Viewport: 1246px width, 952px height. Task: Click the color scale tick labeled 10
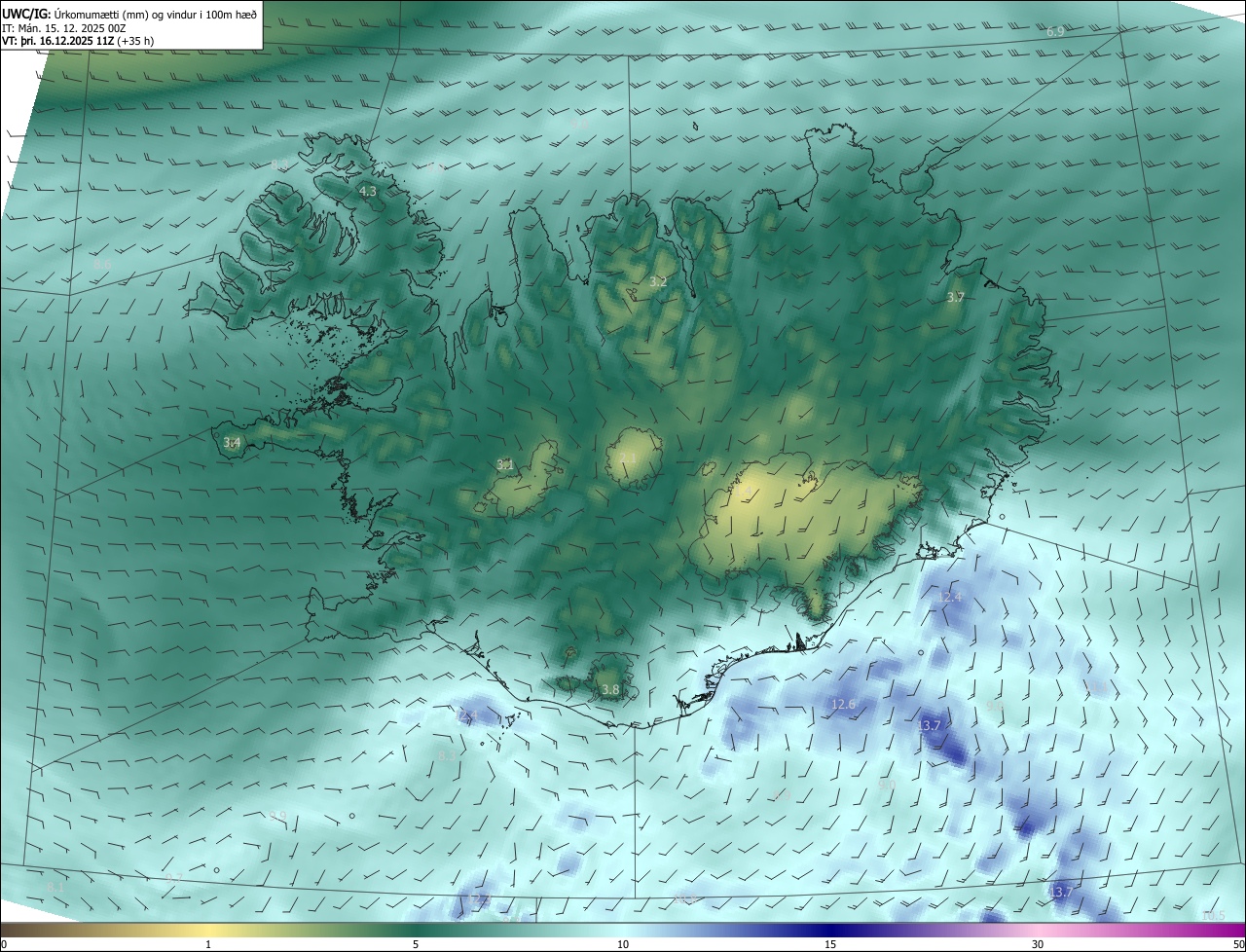coord(623,945)
